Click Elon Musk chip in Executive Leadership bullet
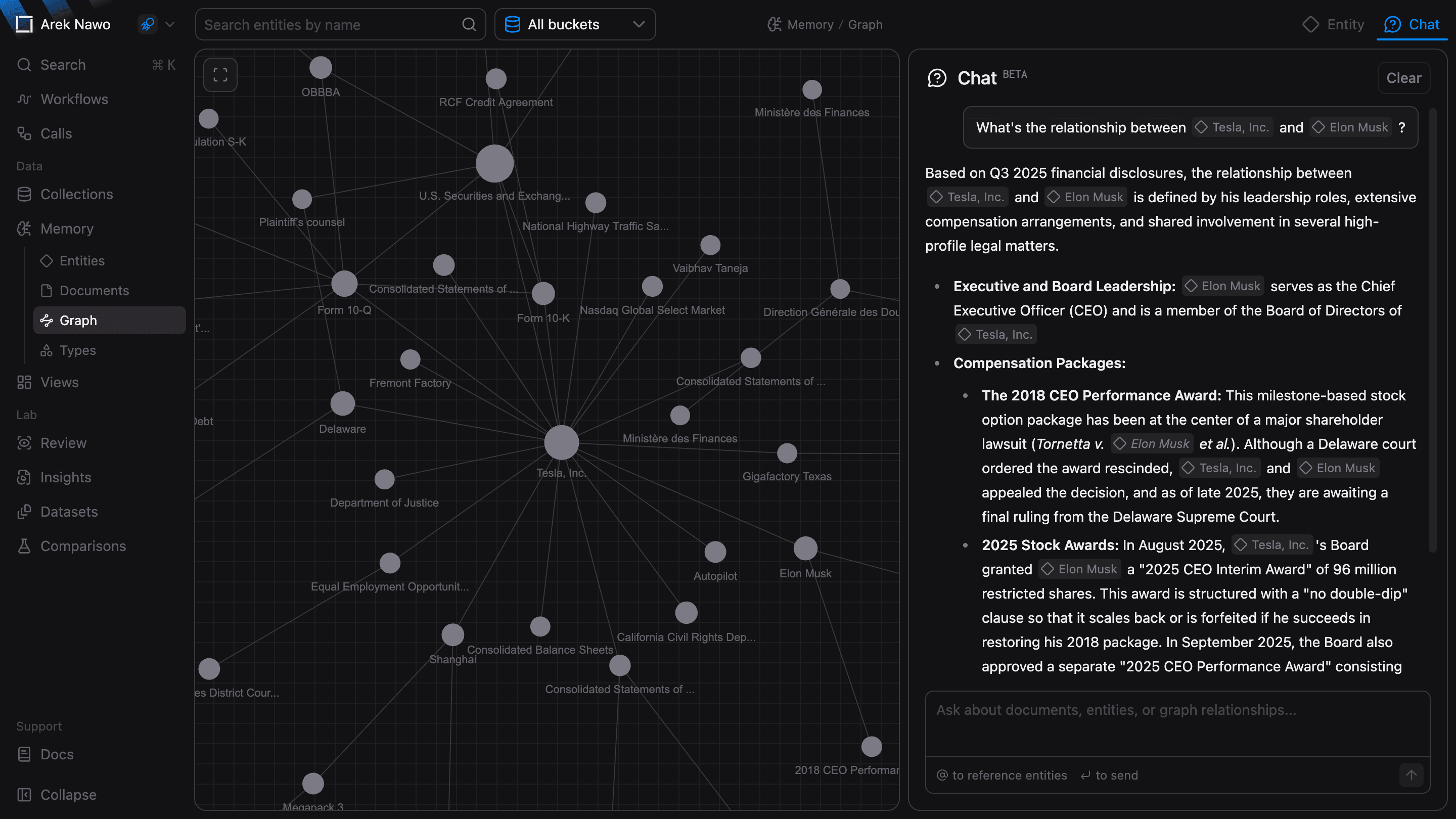Screen dimensions: 1456x819 [1223, 286]
